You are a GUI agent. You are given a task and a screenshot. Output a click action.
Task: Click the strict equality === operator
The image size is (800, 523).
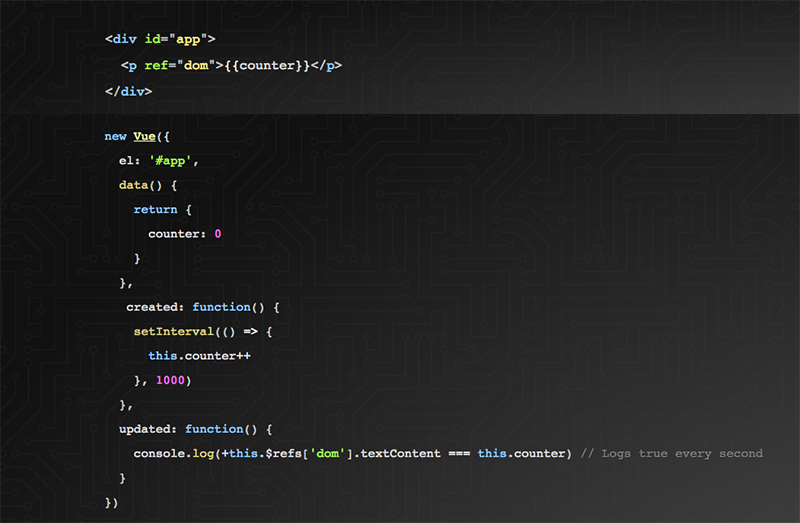[458, 453]
